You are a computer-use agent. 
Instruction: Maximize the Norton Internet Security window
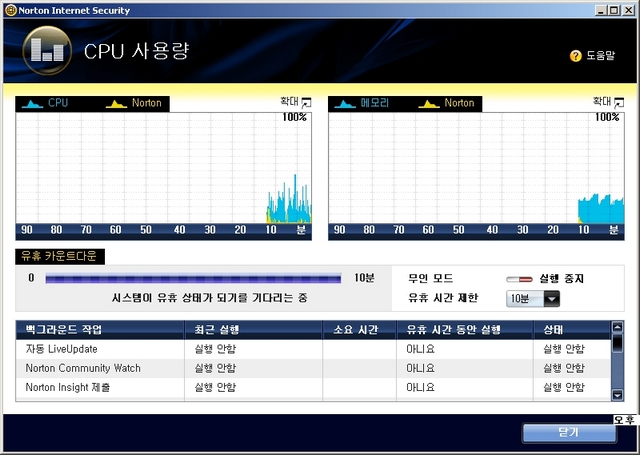[614, 11]
